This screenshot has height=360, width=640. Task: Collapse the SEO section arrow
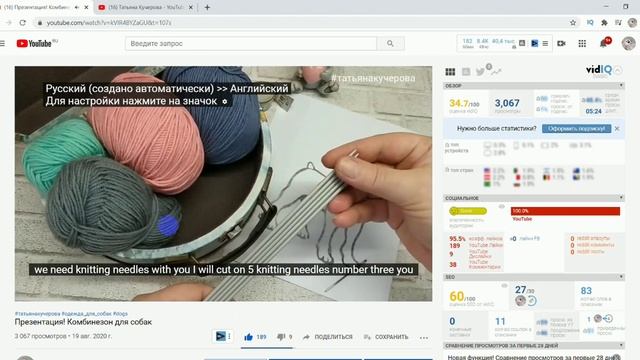pos(621,277)
